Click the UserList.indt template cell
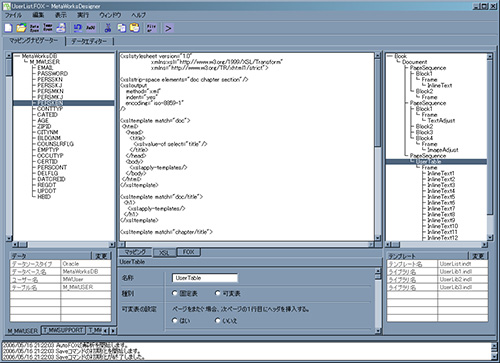Viewport: 500px width, 363px height. [462, 264]
